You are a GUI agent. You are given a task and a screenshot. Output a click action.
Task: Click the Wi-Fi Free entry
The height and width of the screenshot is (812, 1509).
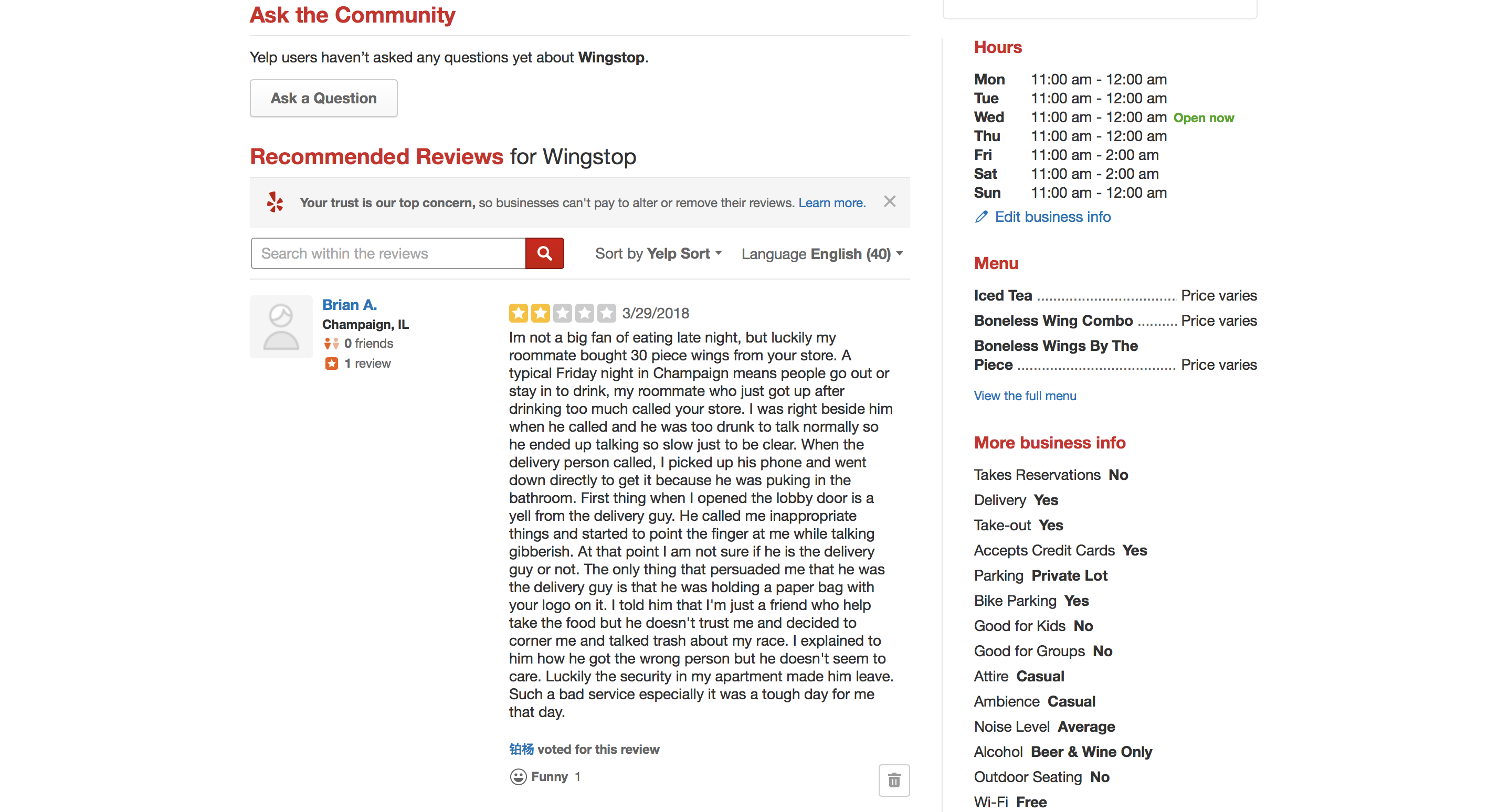tap(1010, 802)
